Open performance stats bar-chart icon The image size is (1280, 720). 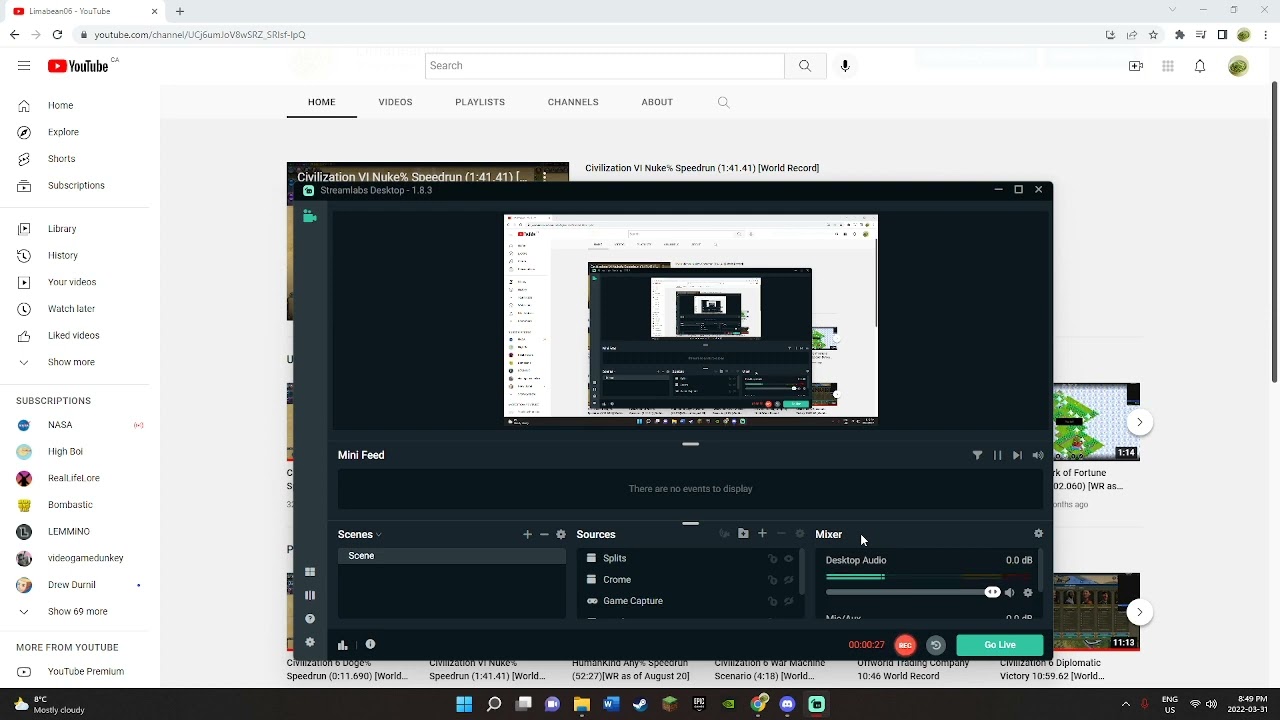(x=343, y=645)
